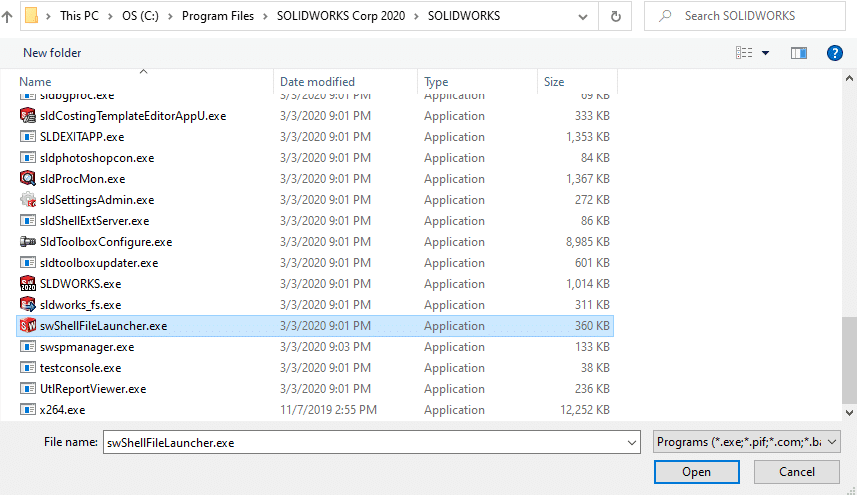
Task: Select the x264.exe file name
Action: [62, 410]
